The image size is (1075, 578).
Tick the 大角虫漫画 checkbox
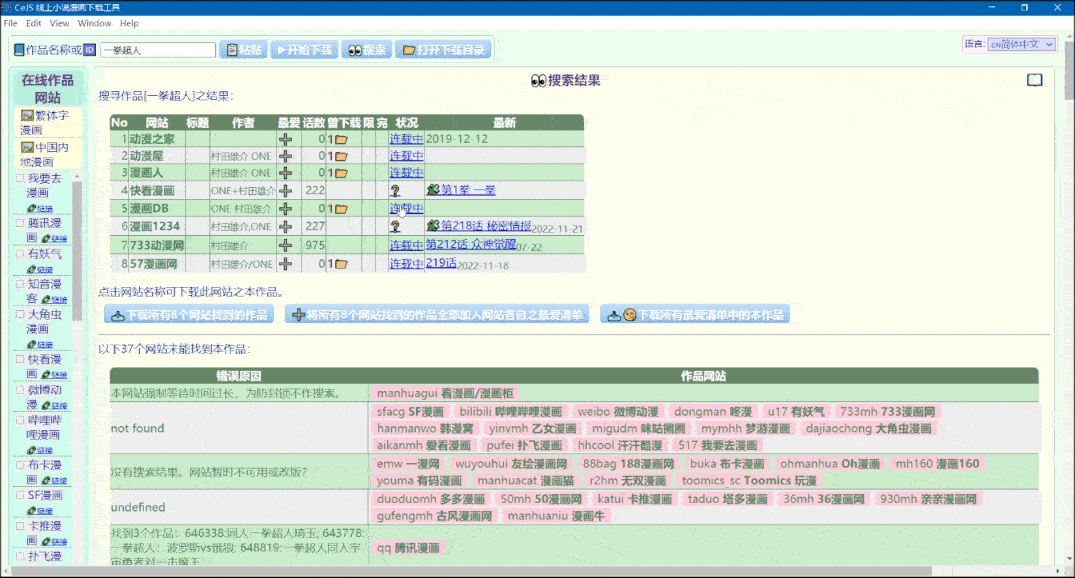20,315
